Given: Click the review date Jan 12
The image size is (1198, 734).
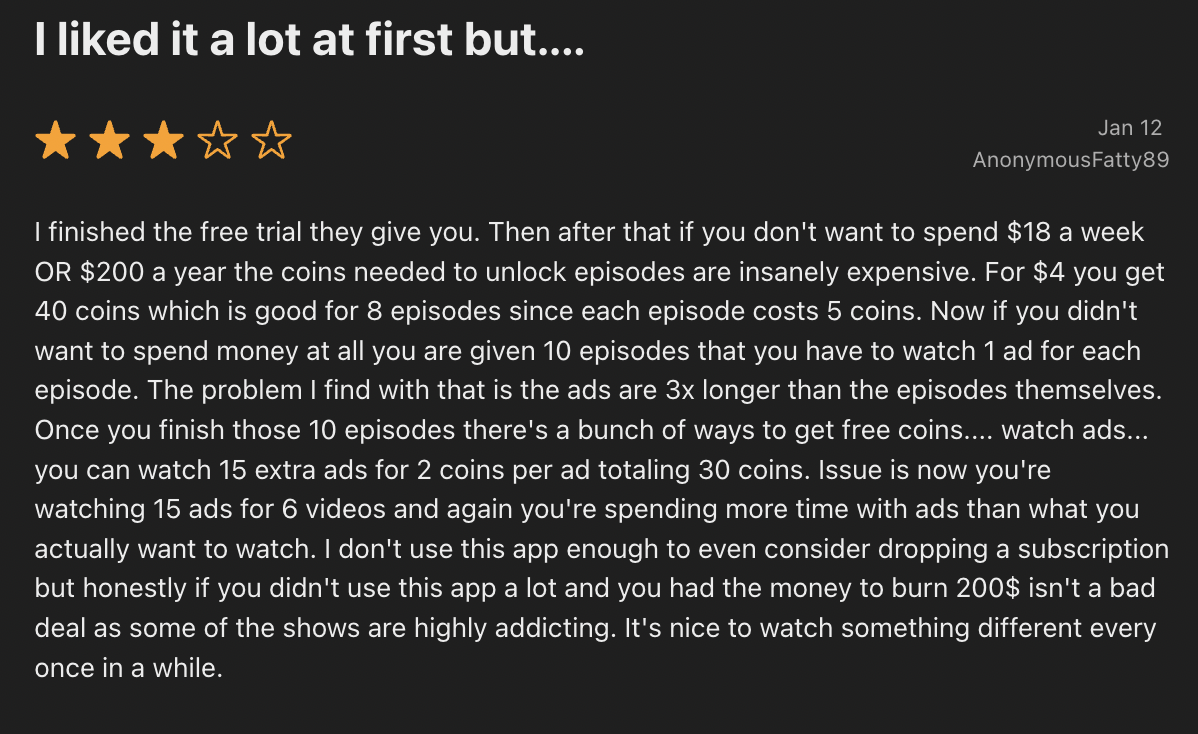Looking at the screenshot, I should pyautogui.click(x=1130, y=128).
